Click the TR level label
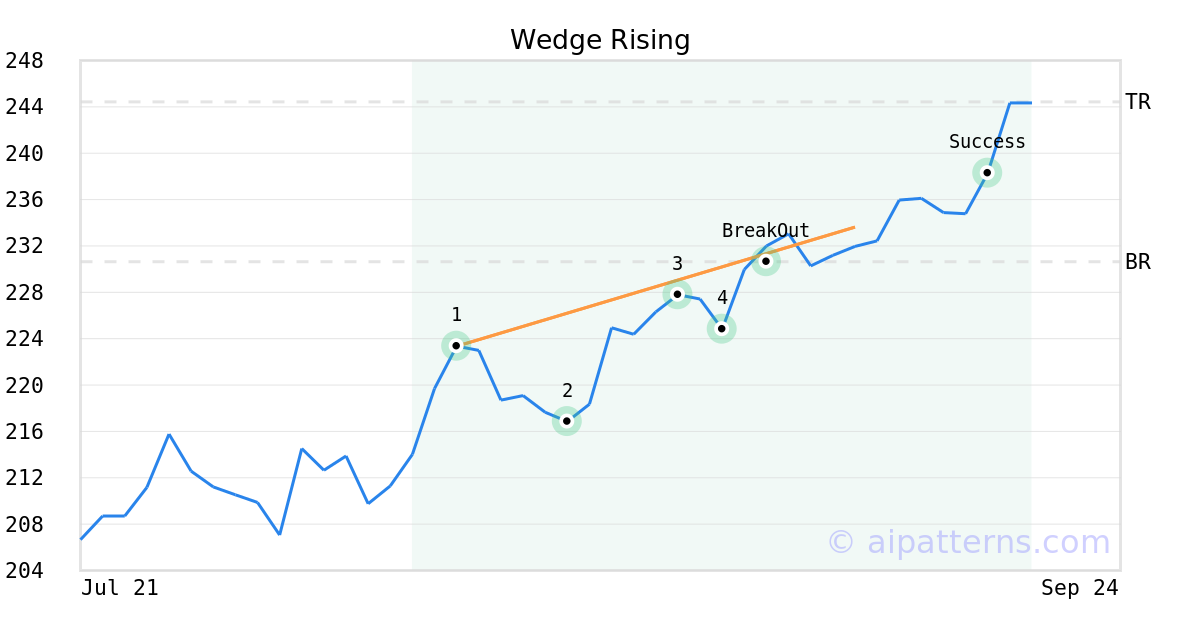The height and width of the screenshot is (630, 1200). click(x=1138, y=102)
